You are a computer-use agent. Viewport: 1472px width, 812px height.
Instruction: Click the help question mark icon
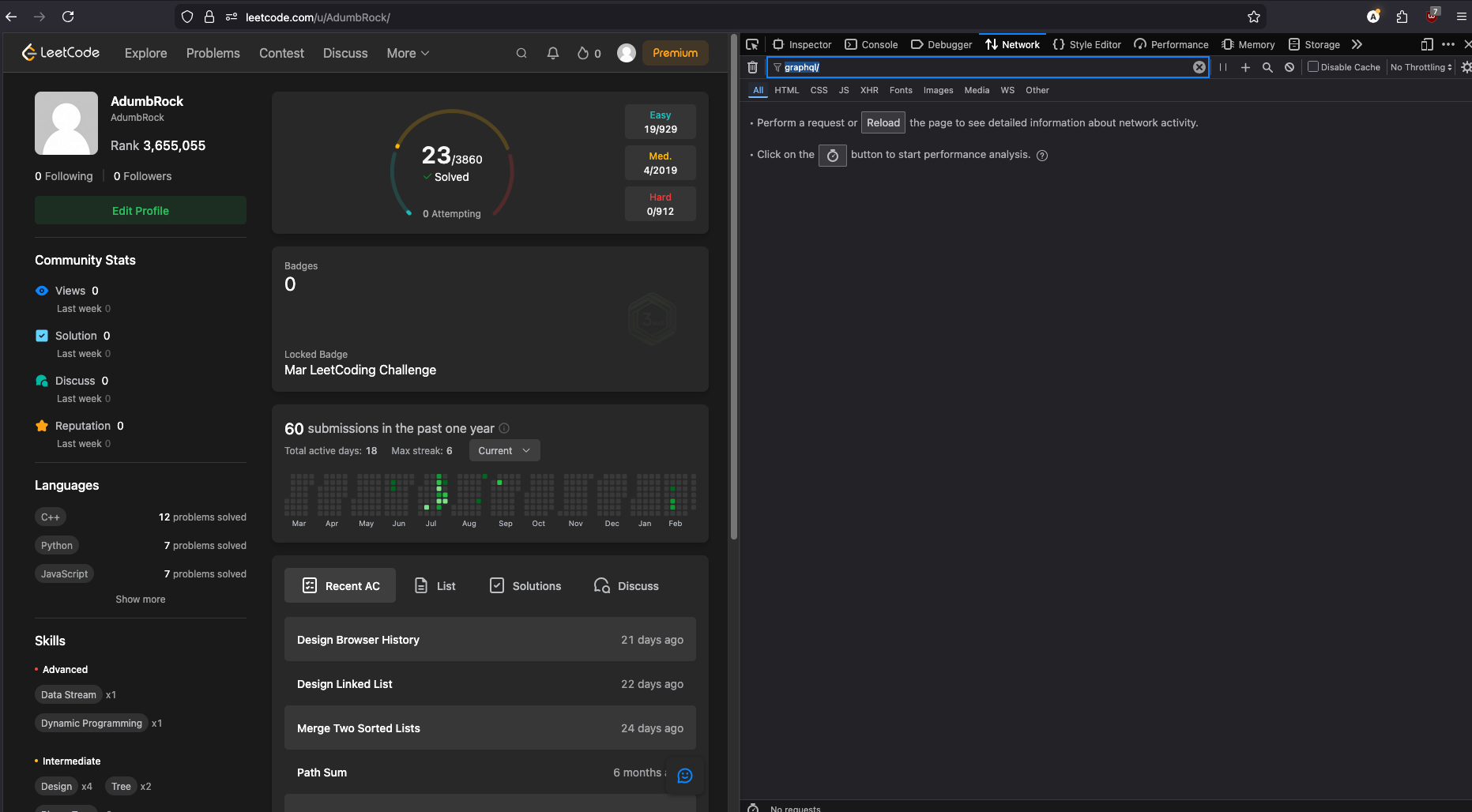pos(1042,156)
